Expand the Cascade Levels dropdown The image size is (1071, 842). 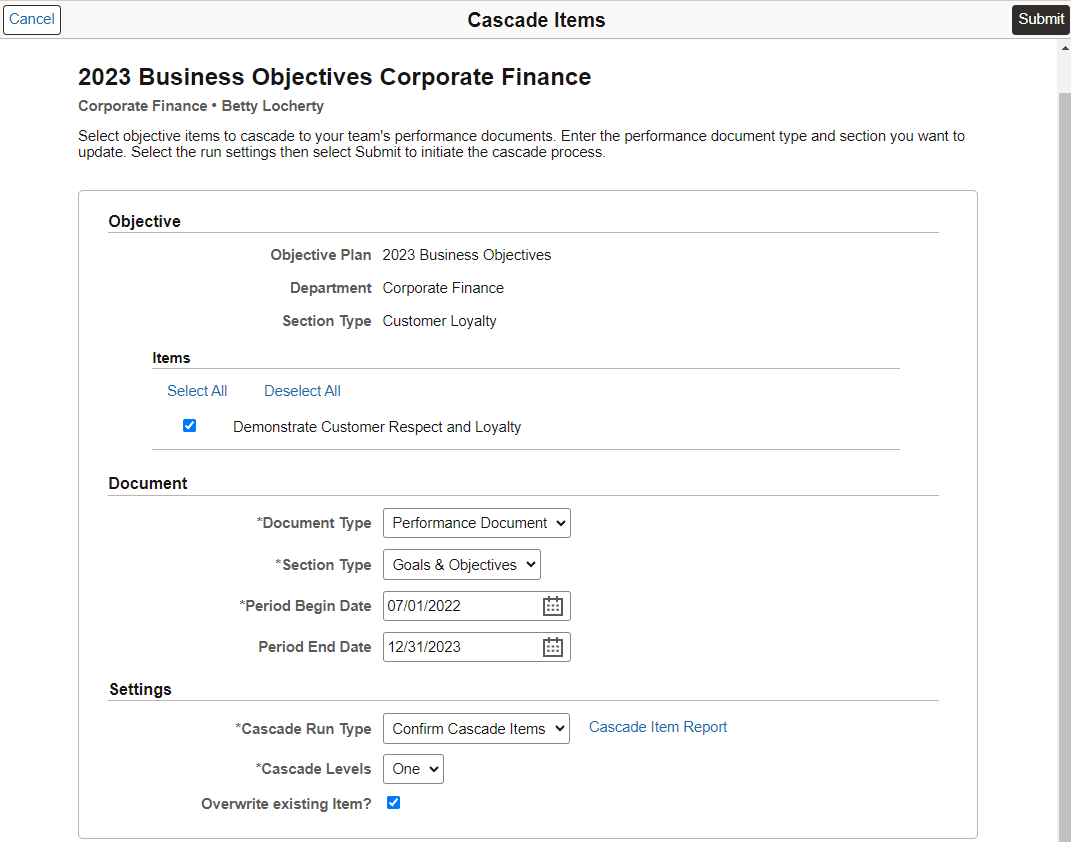click(413, 768)
